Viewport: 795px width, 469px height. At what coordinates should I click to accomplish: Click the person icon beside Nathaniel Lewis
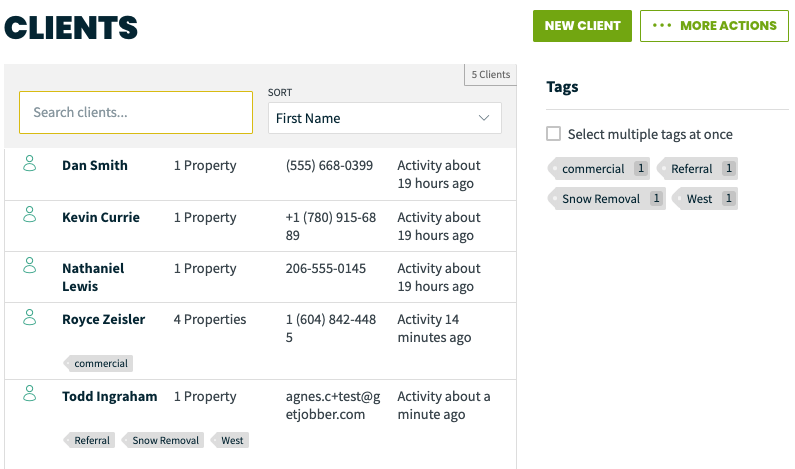[30, 266]
